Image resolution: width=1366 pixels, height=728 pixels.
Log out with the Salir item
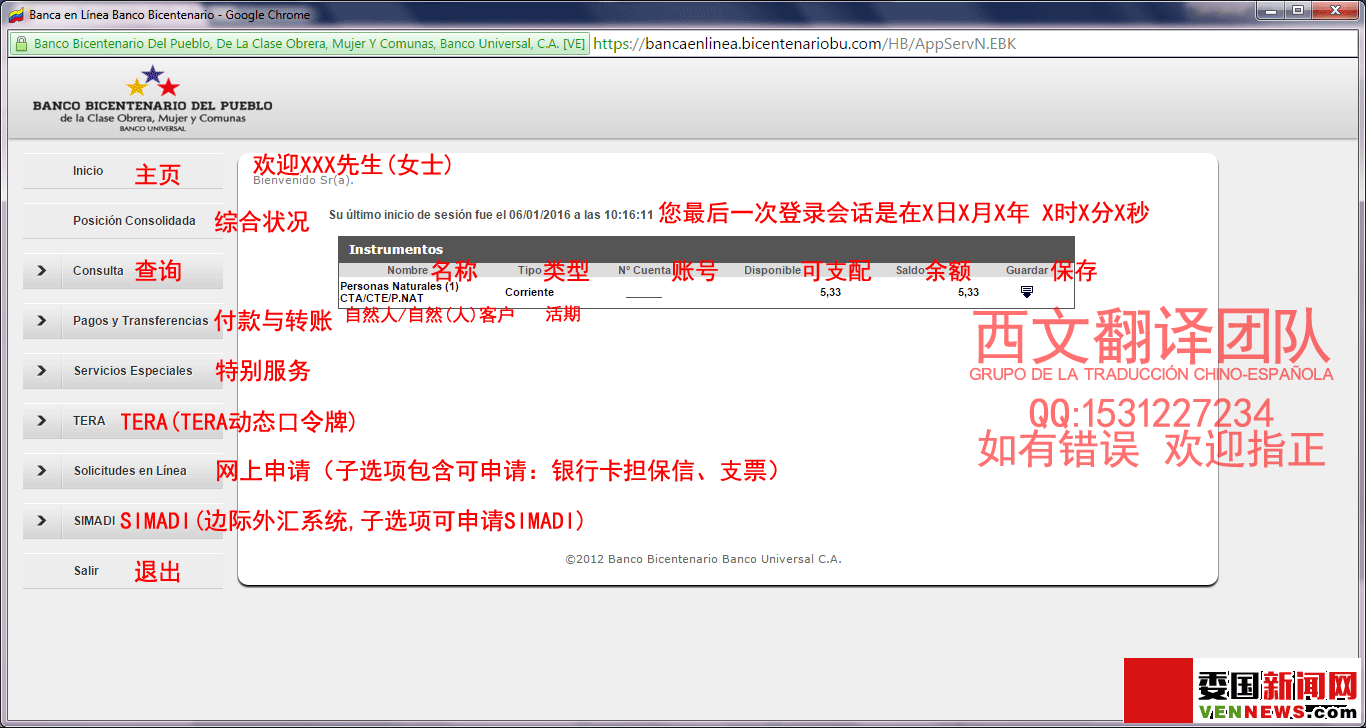pyautogui.click(x=86, y=571)
